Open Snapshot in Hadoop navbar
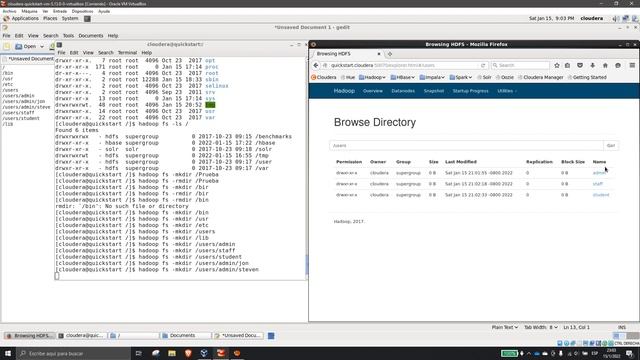The height and width of the screenshot is (360, 640). pos(433,91)
